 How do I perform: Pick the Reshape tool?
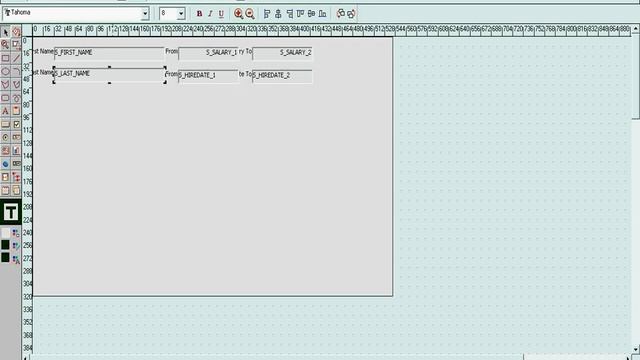pyautogui.click(x=16, y=45)
